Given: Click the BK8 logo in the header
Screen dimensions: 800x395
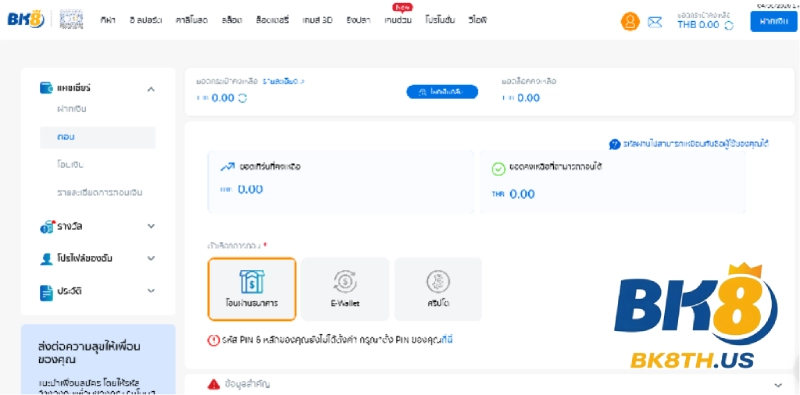Looking at the screenshot, I should [26, 20].
